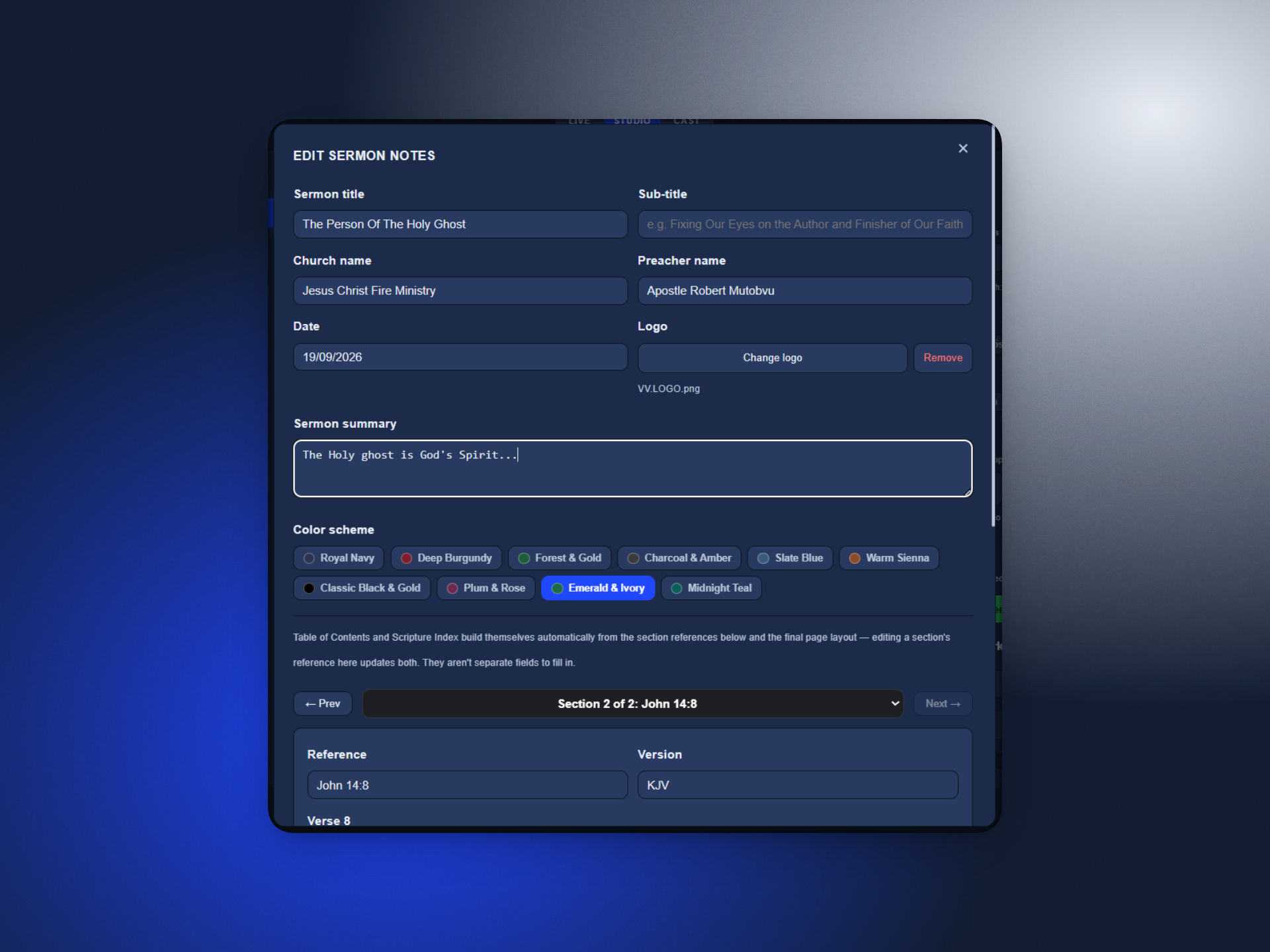Choose the Forest & Gold scheme
The height and width of the screenshot is (952, 1270).
560,558
